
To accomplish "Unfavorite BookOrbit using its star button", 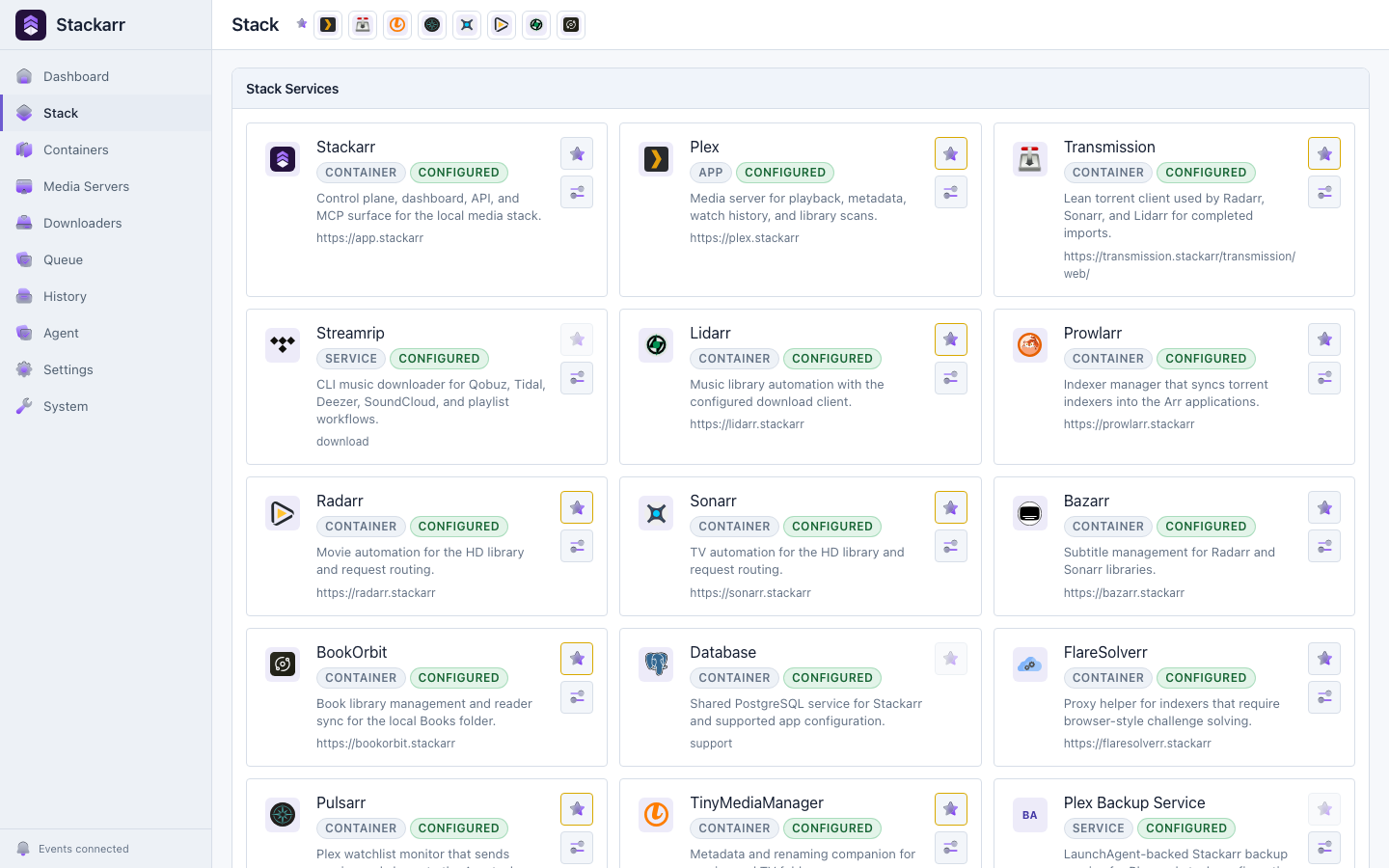I will 577,659.
